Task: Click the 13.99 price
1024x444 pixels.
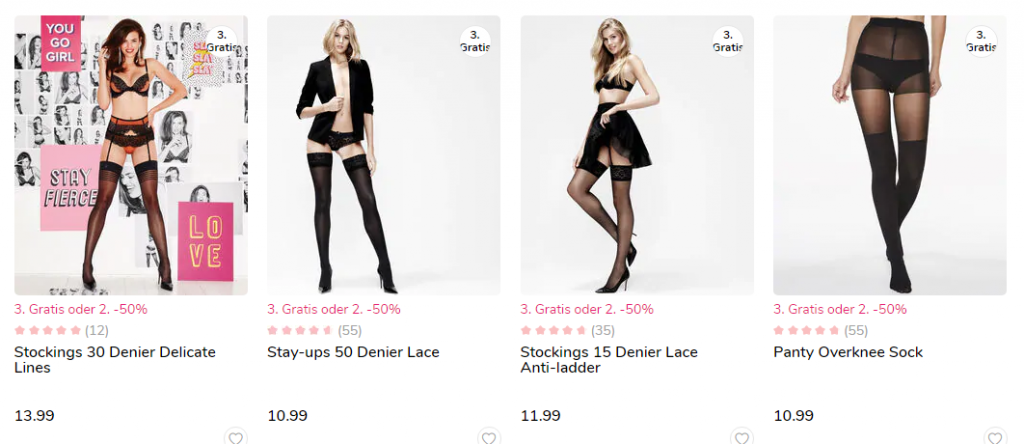Action: pos(34,416)
